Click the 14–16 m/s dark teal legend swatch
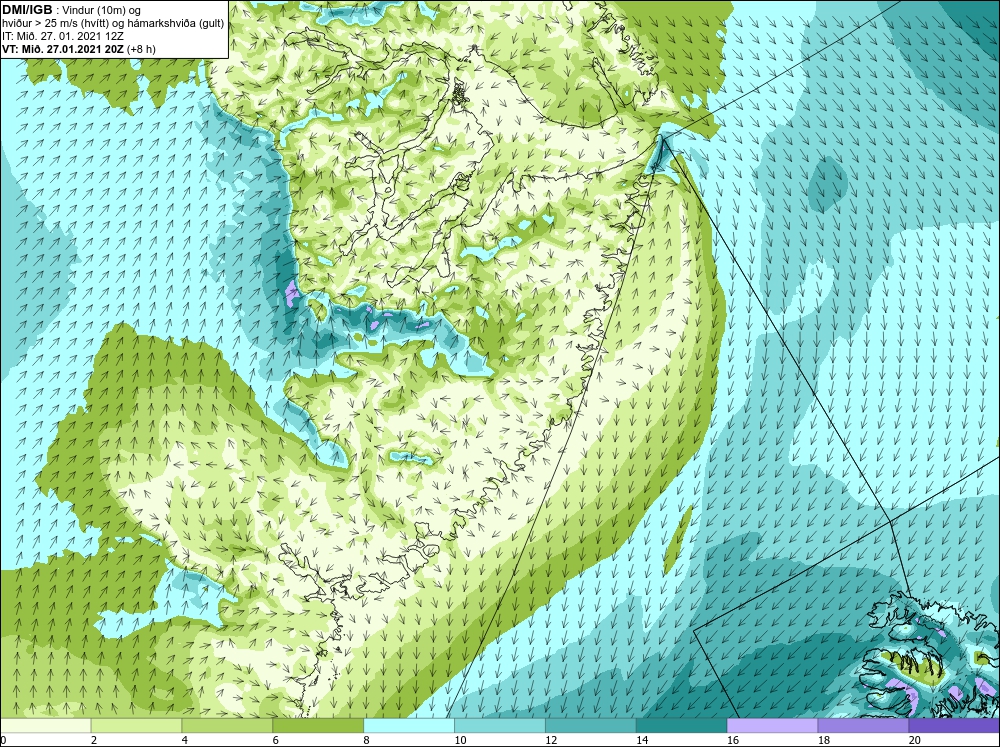The height and width of the screenshot is (747, 1000). click(681, 725)
